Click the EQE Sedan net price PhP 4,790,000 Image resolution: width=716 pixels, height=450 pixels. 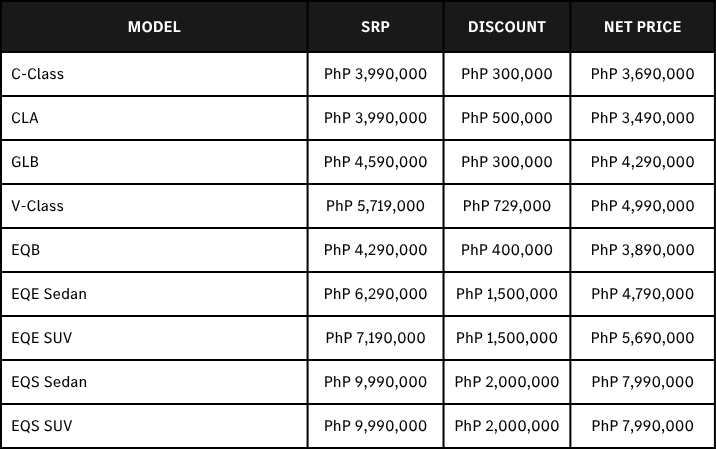point(642,294)
